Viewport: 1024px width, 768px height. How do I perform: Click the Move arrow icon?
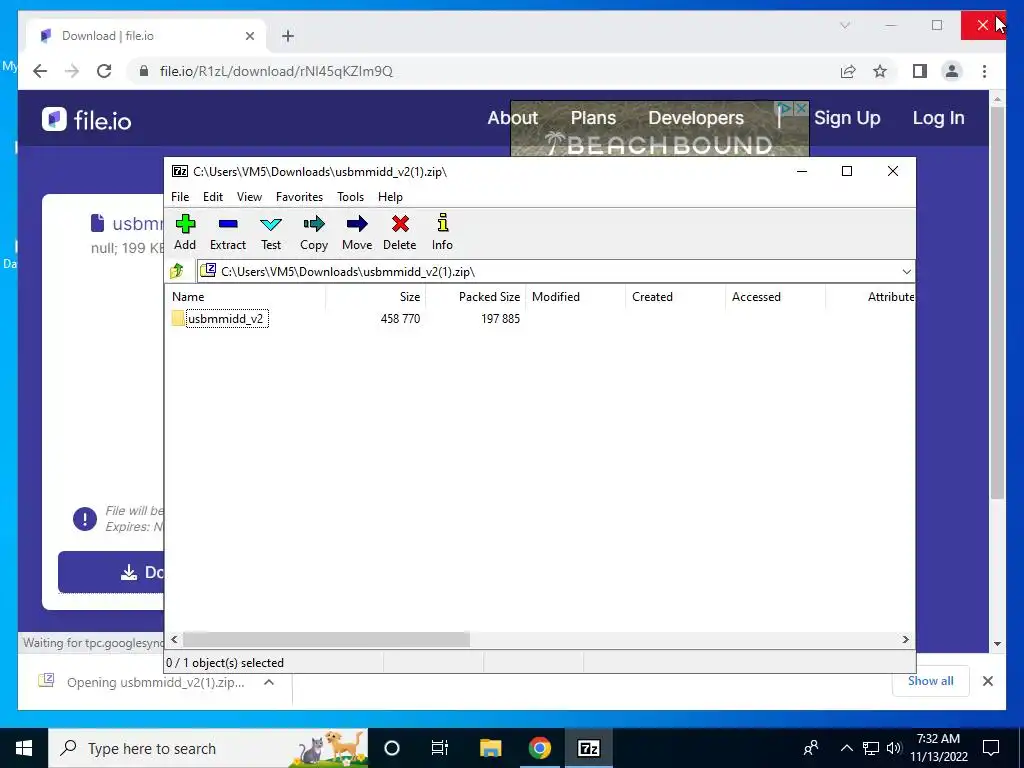357,232
